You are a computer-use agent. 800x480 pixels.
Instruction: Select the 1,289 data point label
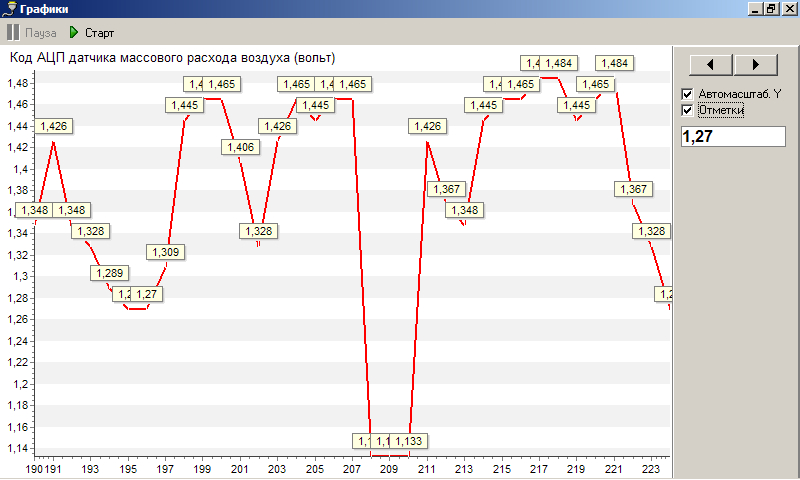tap(110, 273)
